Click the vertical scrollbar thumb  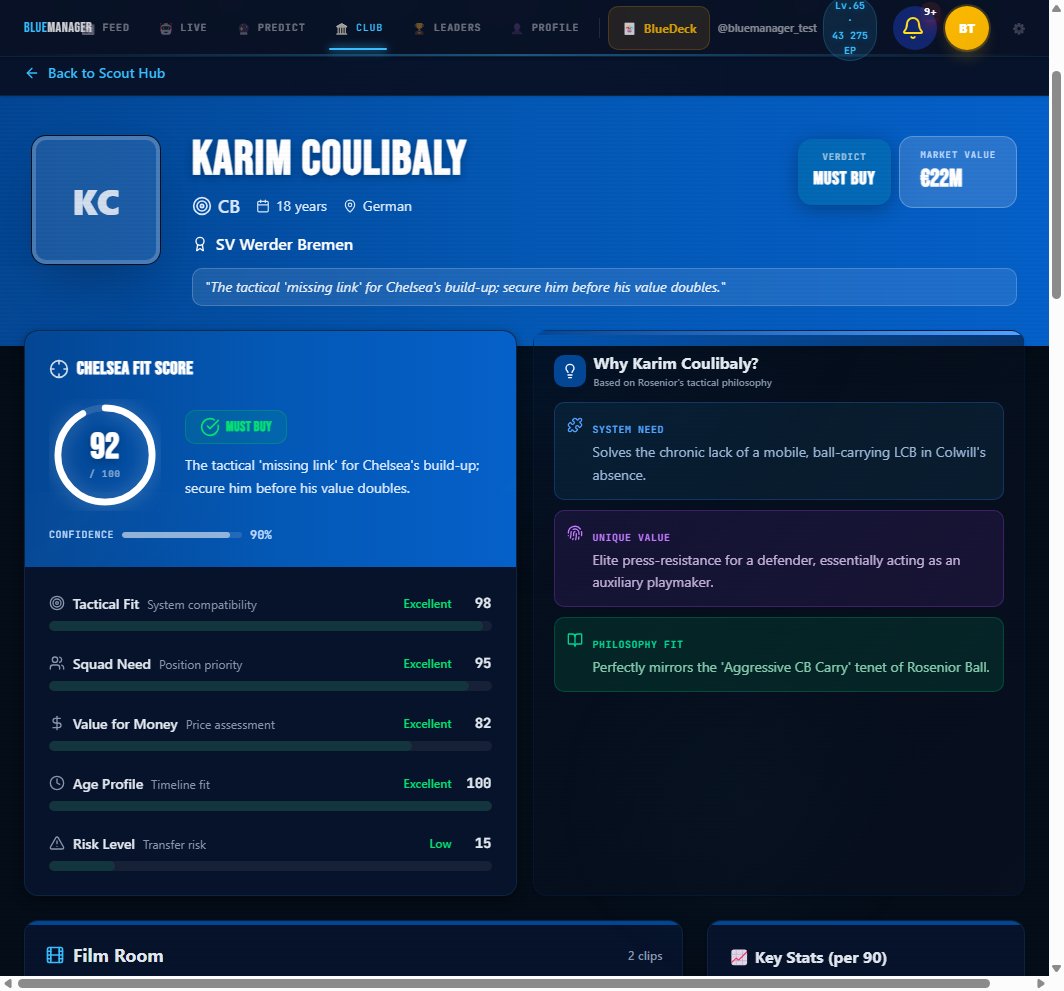point(1056,184)
